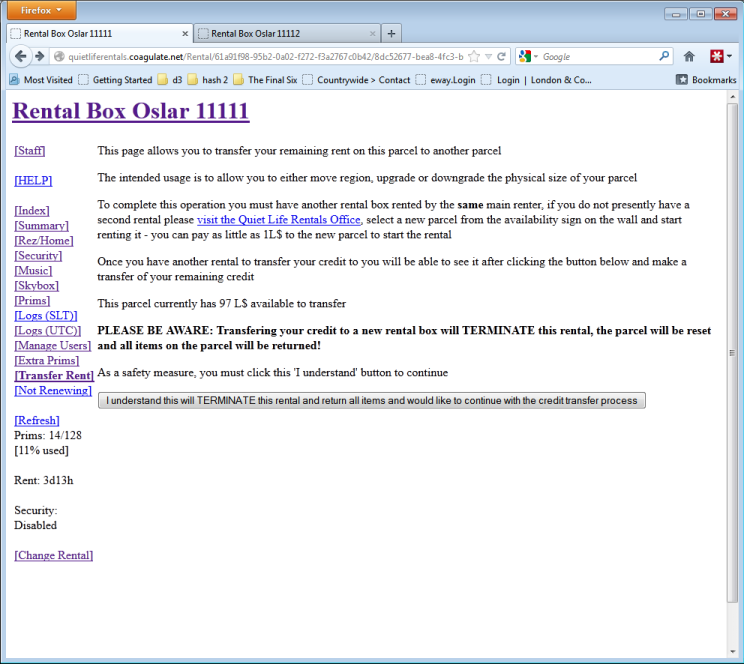Click in the Google search input field
Screen dimensions: 744x664
598,57
